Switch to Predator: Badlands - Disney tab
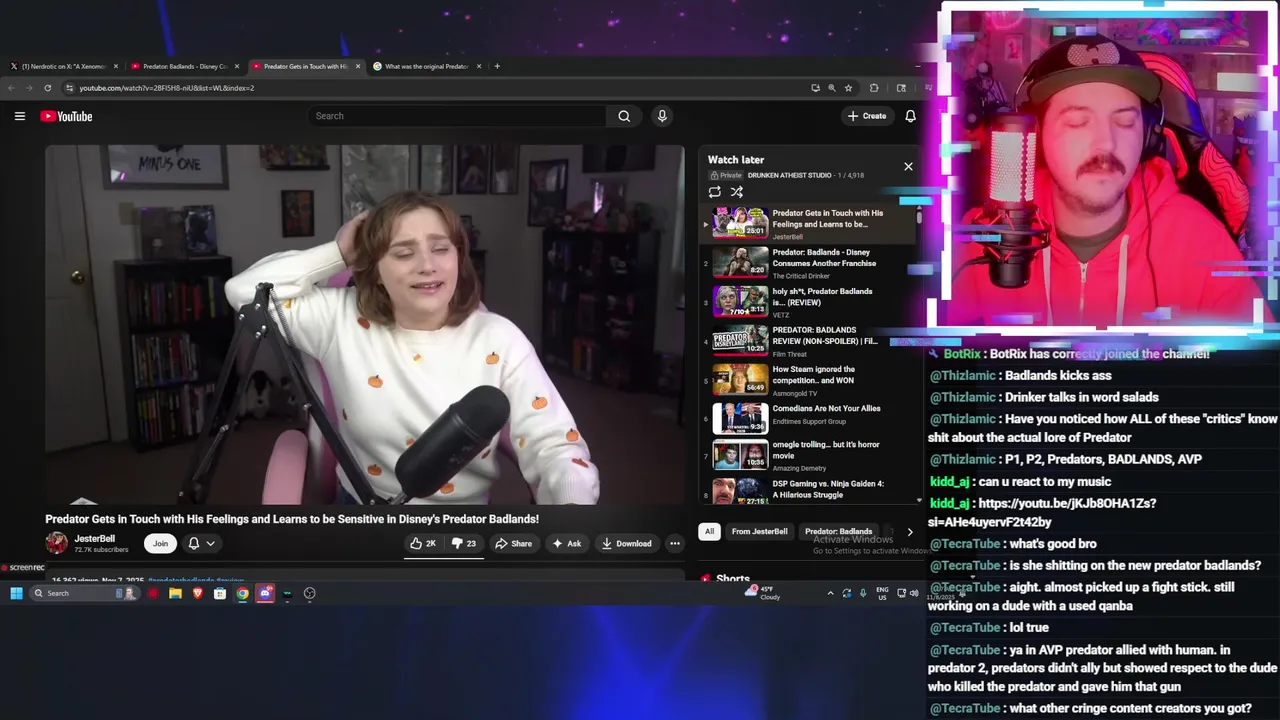The width and height of the screenshot is (1280, 720). pyautogui.click(x=185, y=66)
